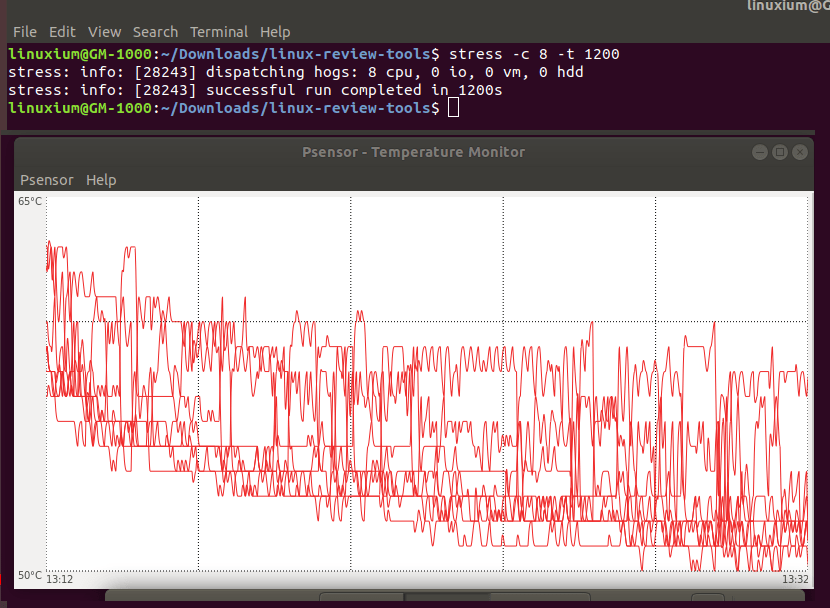Image resolution: width=830 pixels, height=608 pixels.
Task: Open the terminal File menu
Action: pos(25,32)
